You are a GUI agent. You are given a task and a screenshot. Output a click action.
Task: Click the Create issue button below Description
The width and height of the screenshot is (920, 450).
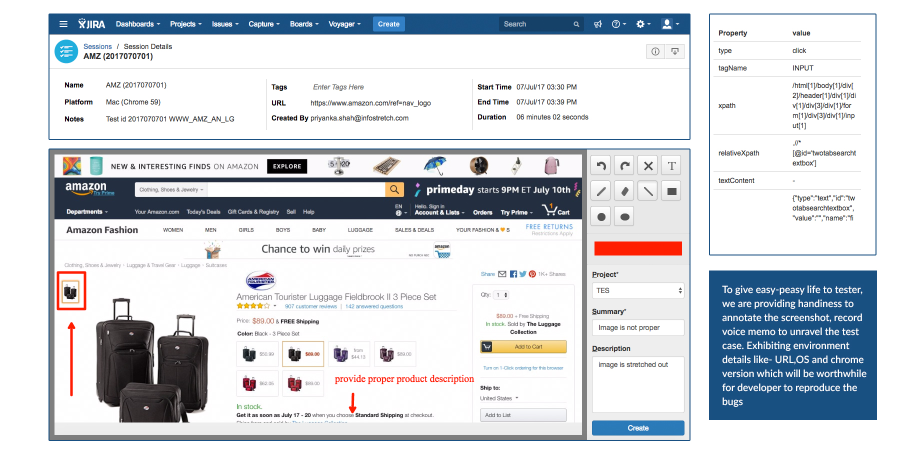click(638, 428)
